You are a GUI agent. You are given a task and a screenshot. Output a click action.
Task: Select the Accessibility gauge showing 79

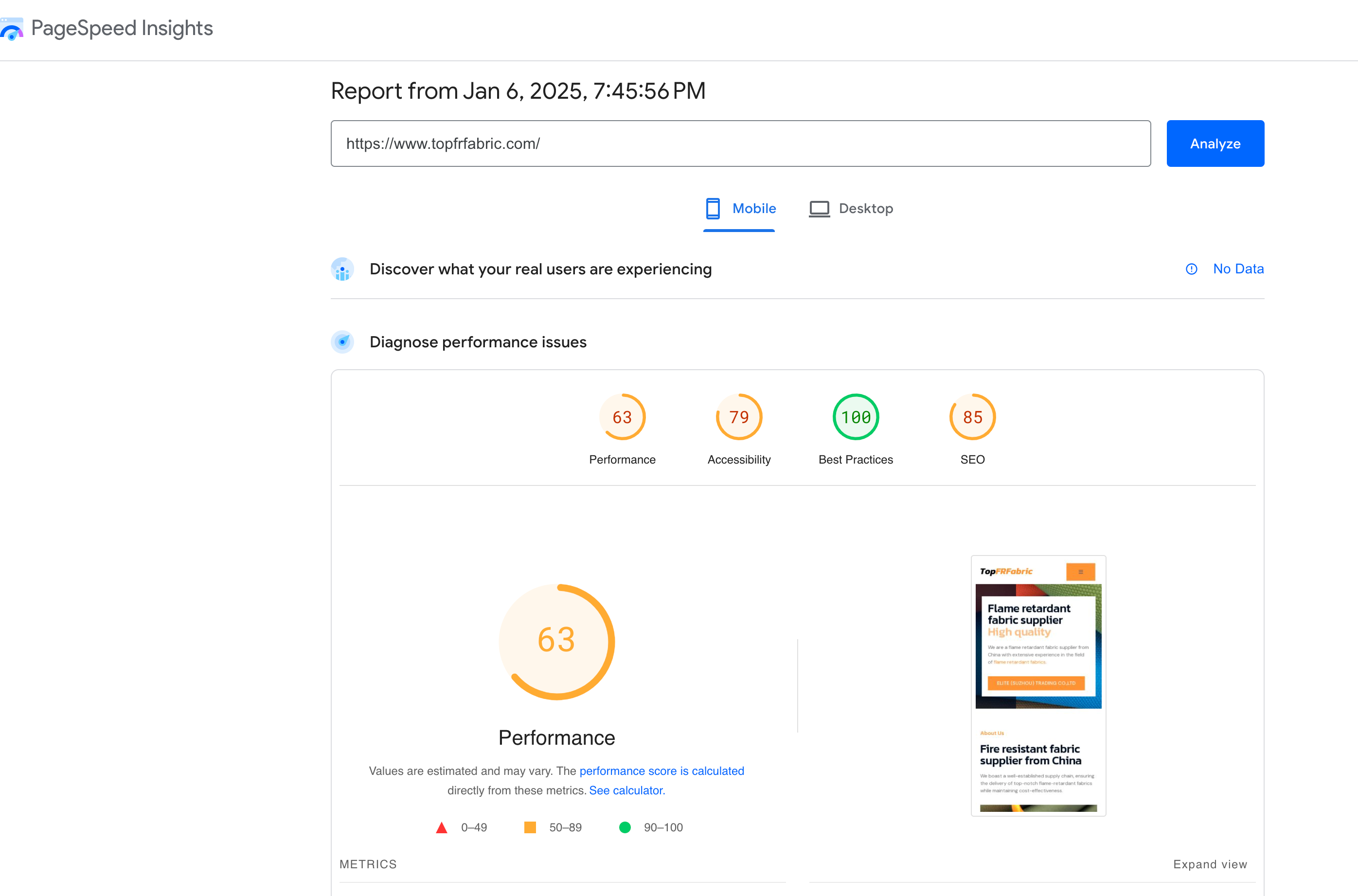(x=739, y=417)
